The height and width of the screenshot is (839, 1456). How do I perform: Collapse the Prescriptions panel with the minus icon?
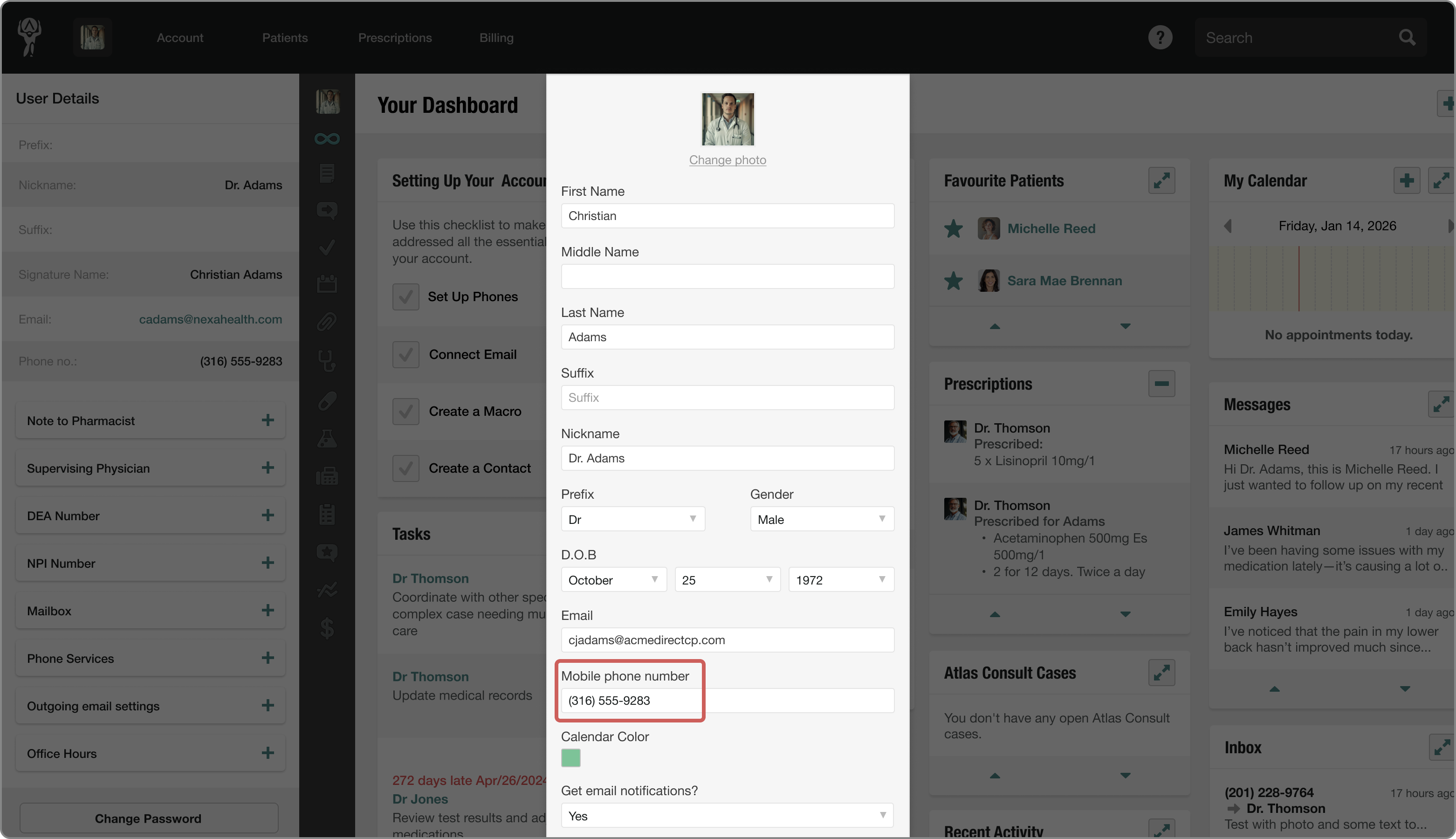[1161, 384]
